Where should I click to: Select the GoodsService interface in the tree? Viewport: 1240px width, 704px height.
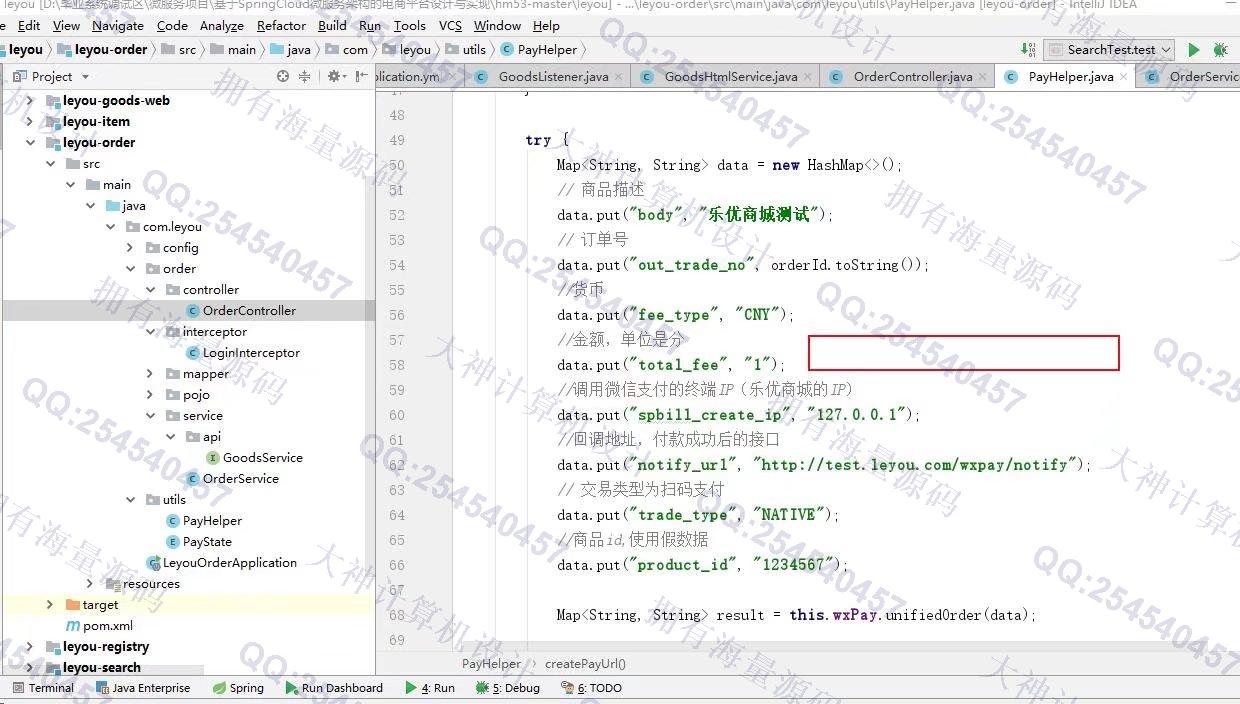(x=262, y=457)
